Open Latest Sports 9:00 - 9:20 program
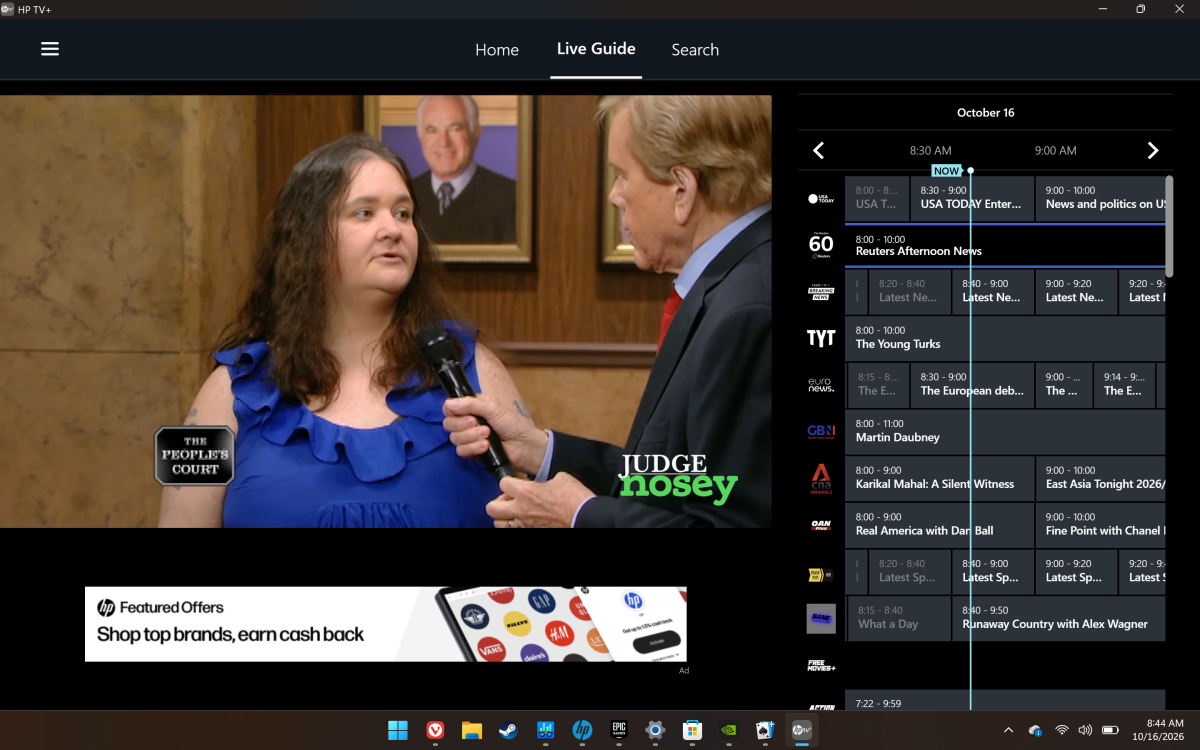Screen dimensions: 1200x750 tap(1076, 571)
